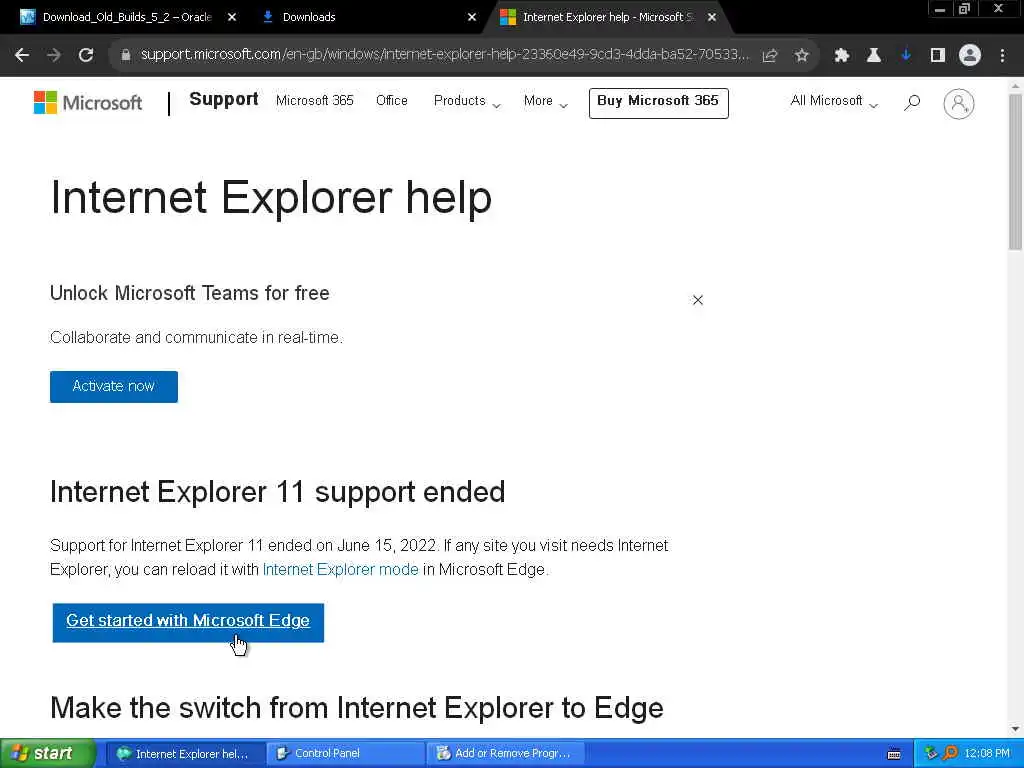Toggle the browser side panel
The width and height of the screenshot is (1024, 768).
point(938,56)
